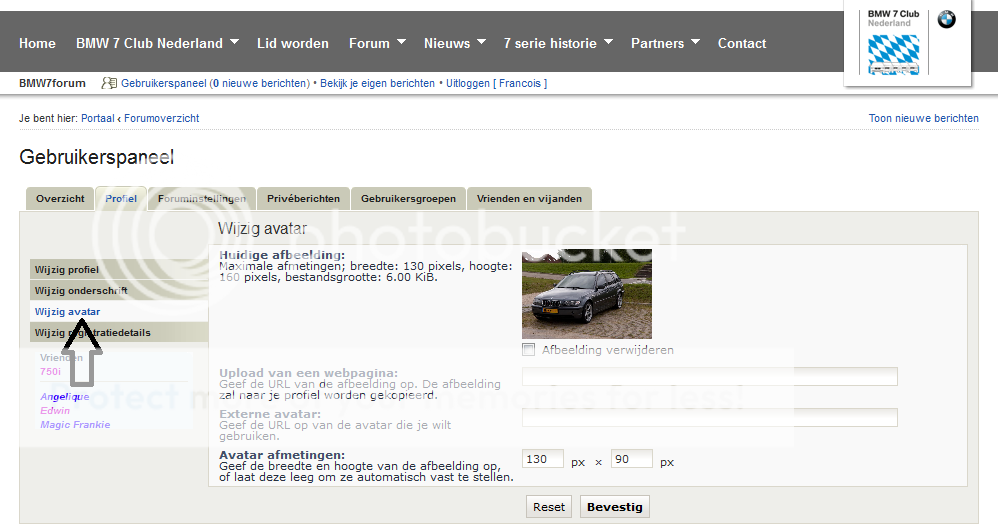Image resolution: width=998 pixels, height=529 pixels.
Task: Switch to the Gebruikersgroepen tab
Action: (408, 199)
